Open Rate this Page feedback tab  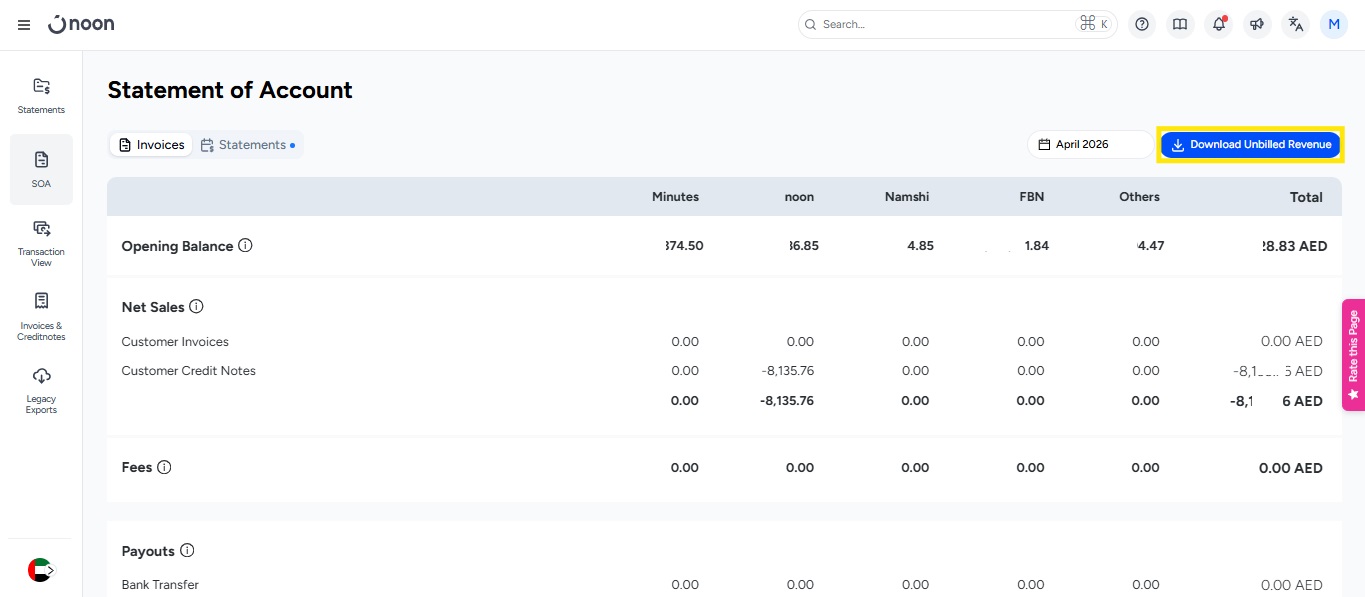1353,355
